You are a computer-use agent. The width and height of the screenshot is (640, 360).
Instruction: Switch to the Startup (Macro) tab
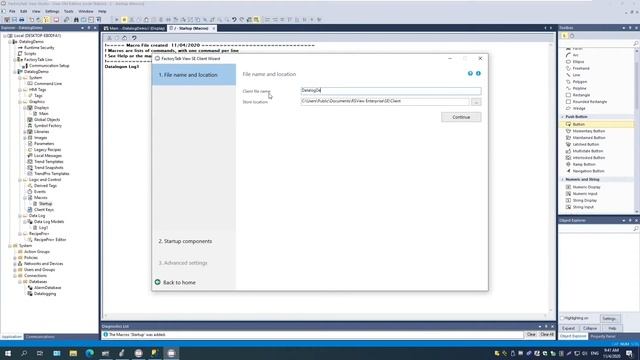click(x=192, y=28)
